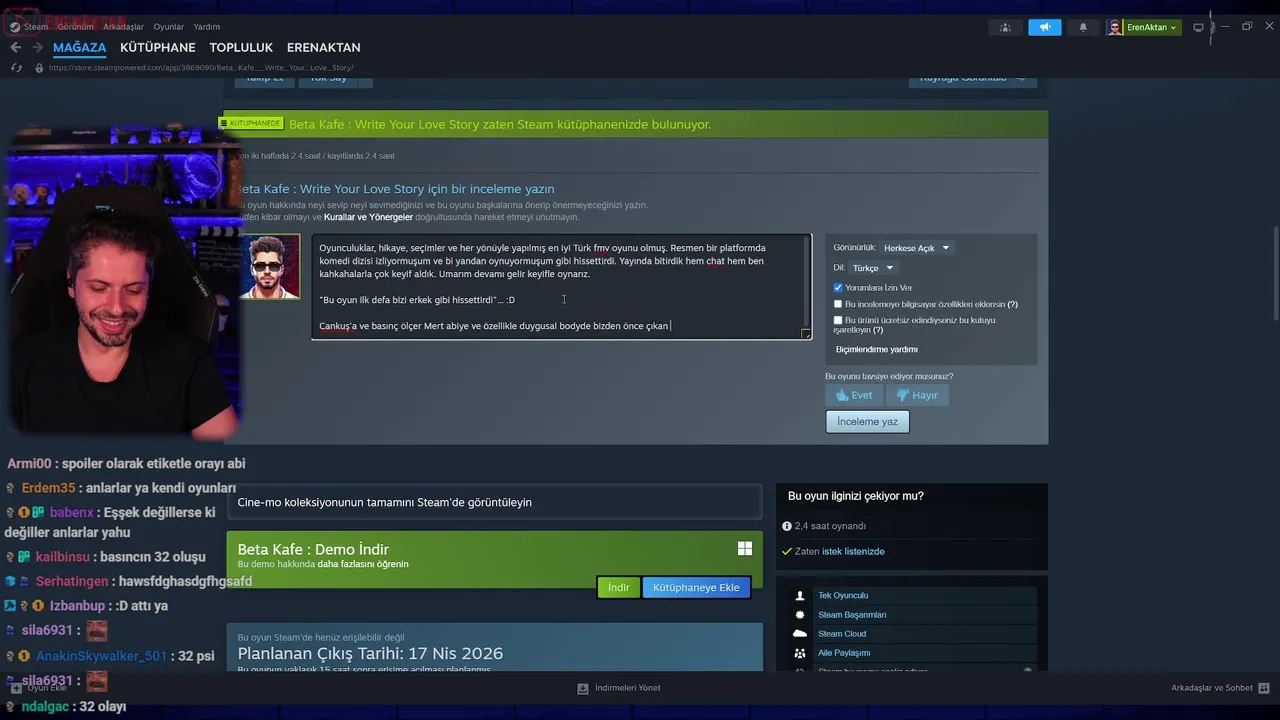Switch to the KÜTÜPHANE tab
Screen dimensions: 1280x720
tap(158, 47)
